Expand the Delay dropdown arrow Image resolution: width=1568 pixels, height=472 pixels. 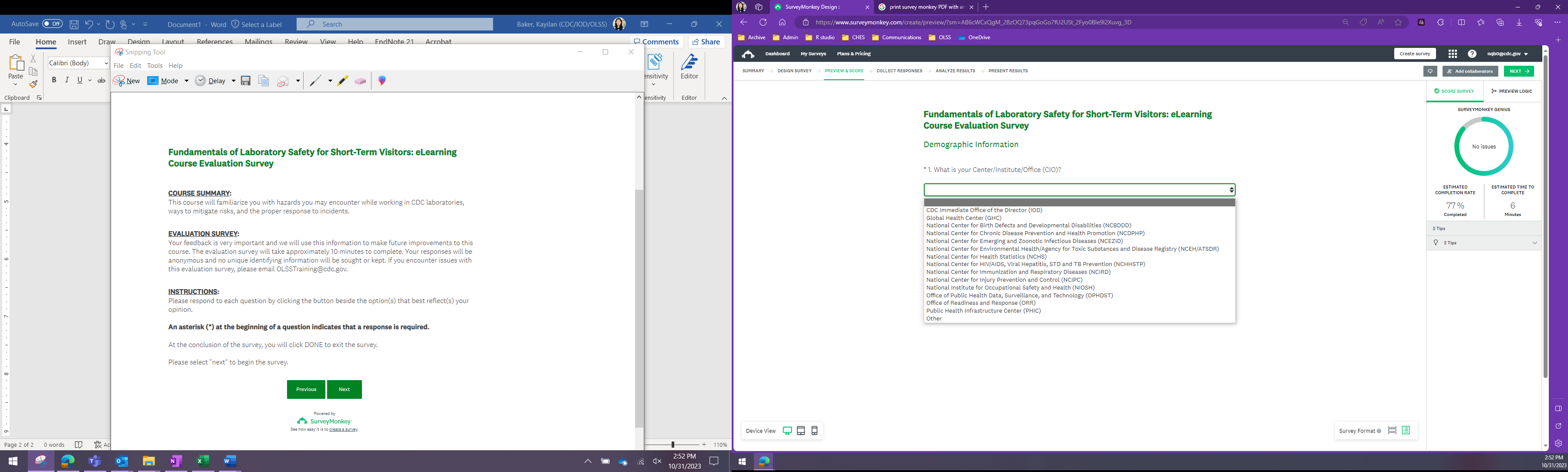(x=233, y=81)
